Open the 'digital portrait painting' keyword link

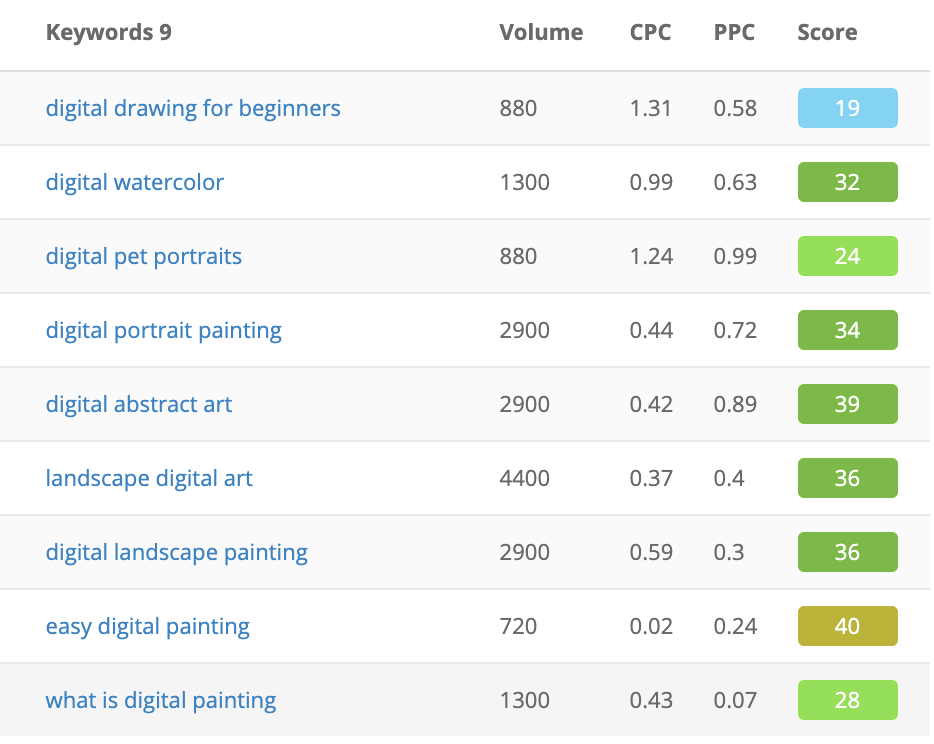tap(163, 330)
